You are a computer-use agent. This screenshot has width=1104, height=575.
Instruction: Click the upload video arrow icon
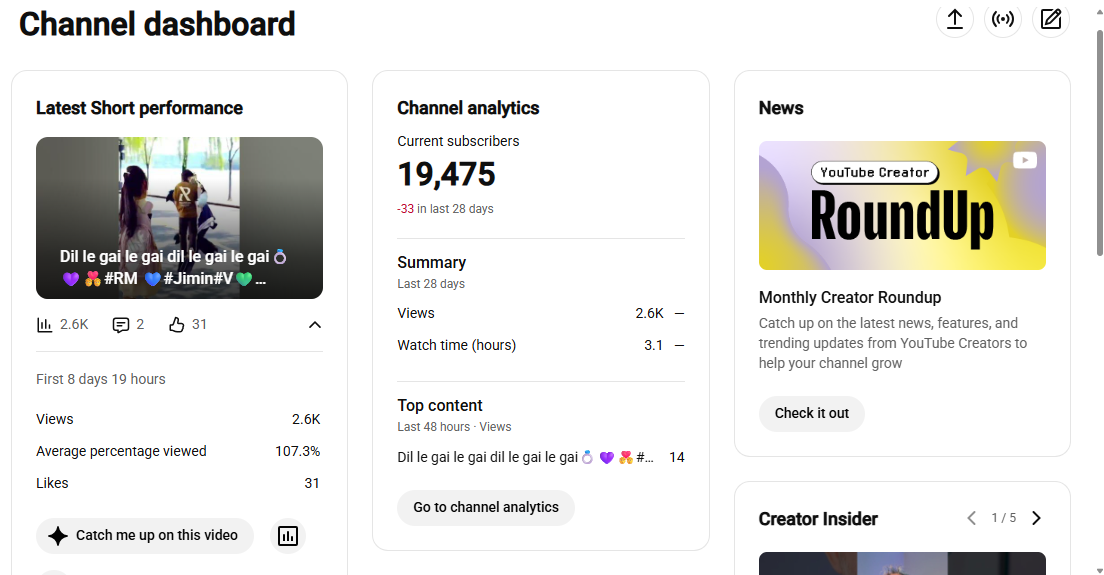point(954,19)
